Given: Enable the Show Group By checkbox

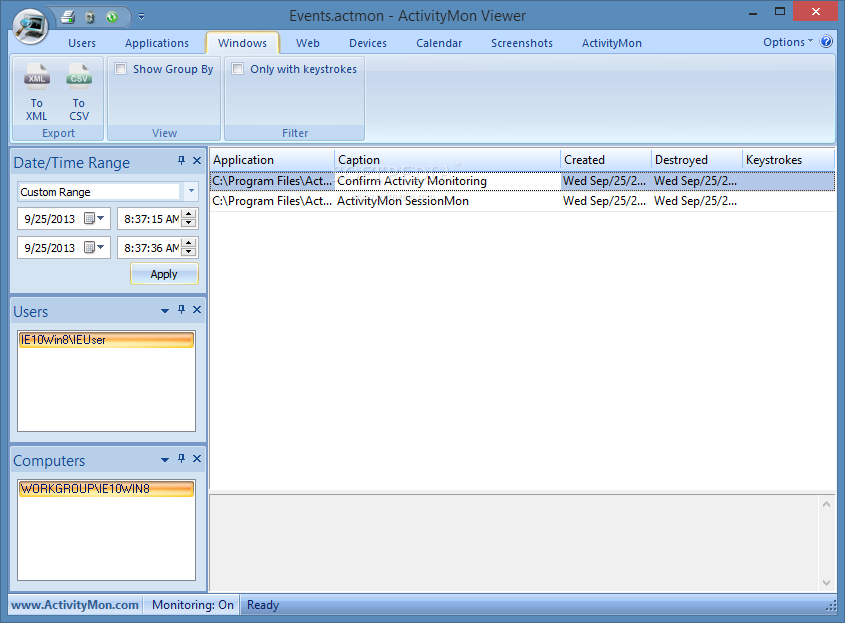Looking at the screenshot, I should pos(121,69).
